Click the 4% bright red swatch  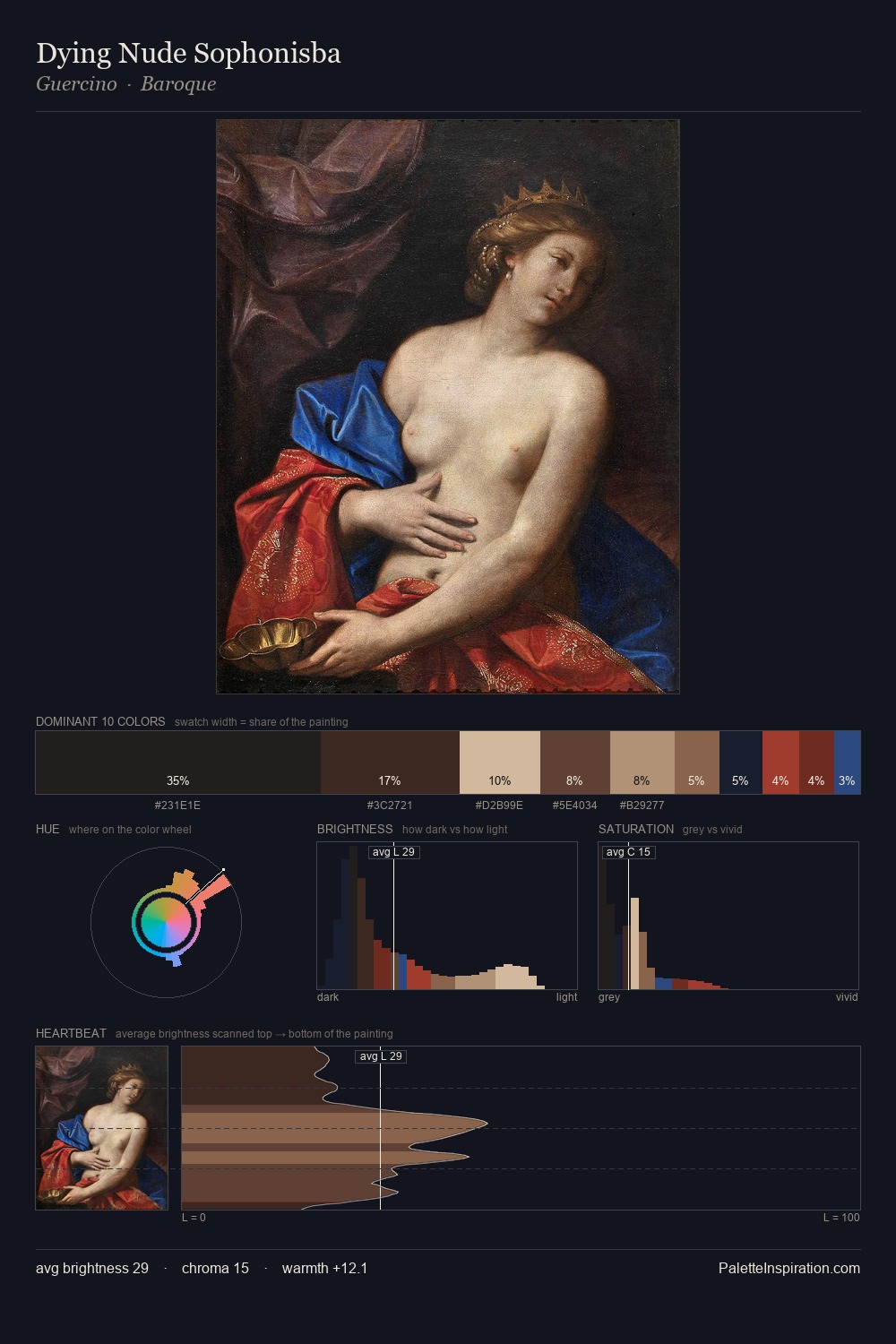780,762
